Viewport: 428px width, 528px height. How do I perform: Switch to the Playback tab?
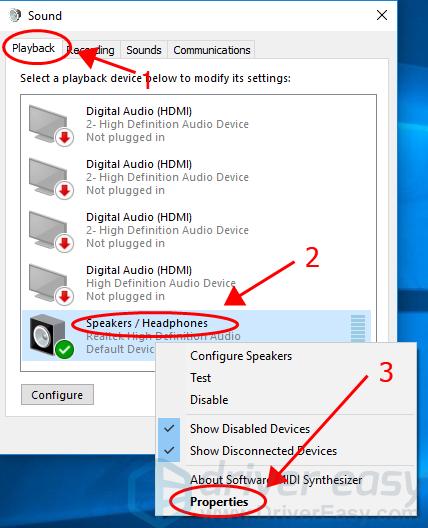(x=33, y=48)
